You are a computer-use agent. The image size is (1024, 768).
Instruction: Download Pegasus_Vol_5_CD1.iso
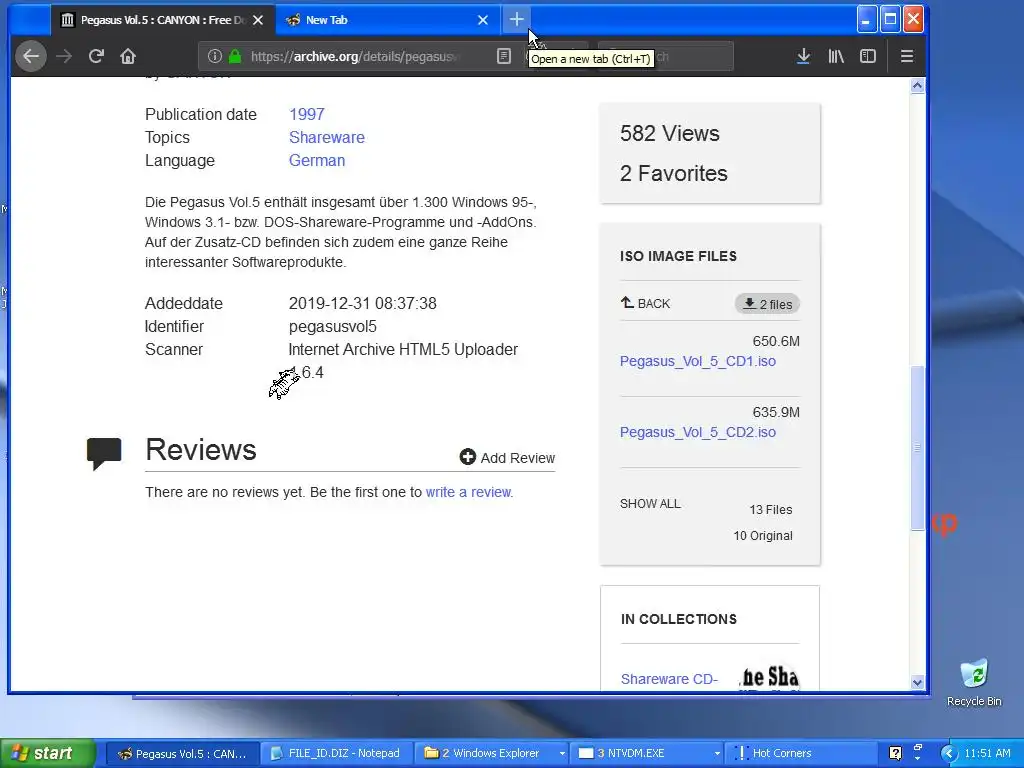tap(697, 361)
